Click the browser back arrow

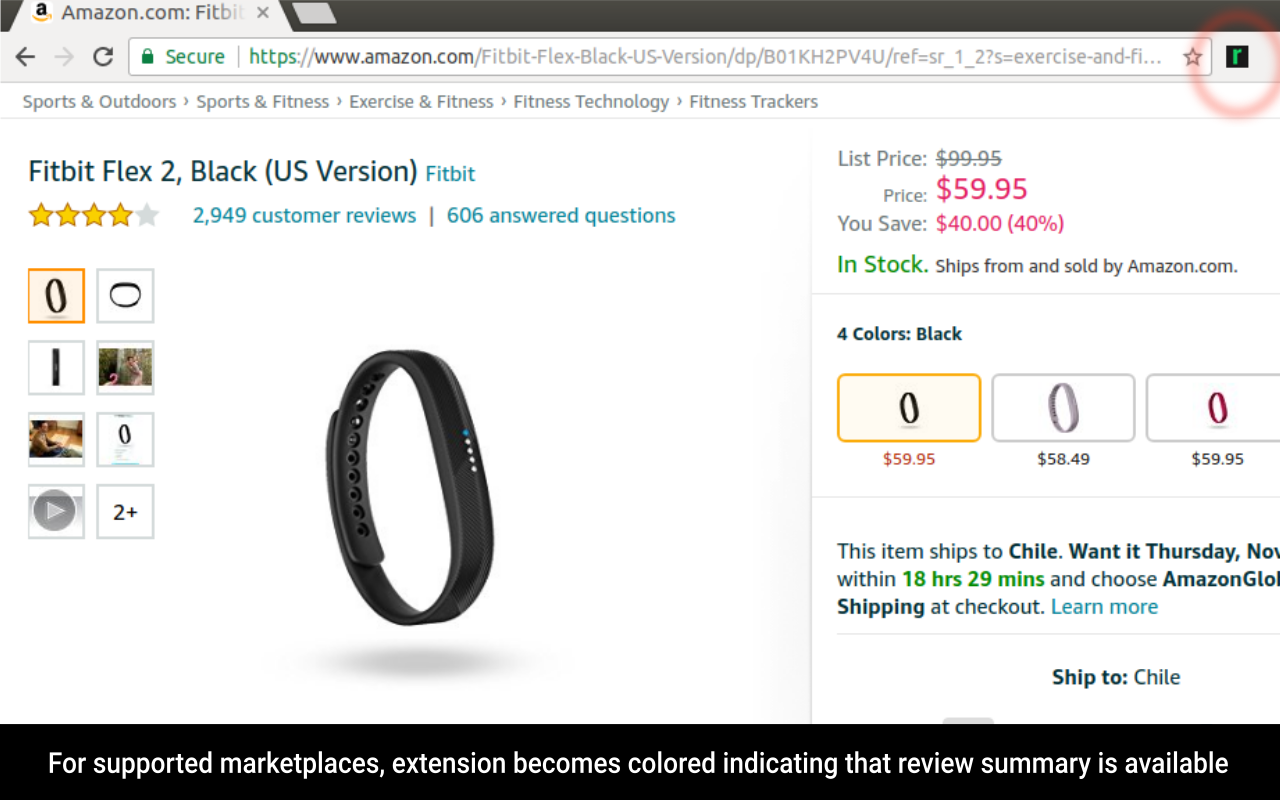pyautogui.click(x=25, y=57)
